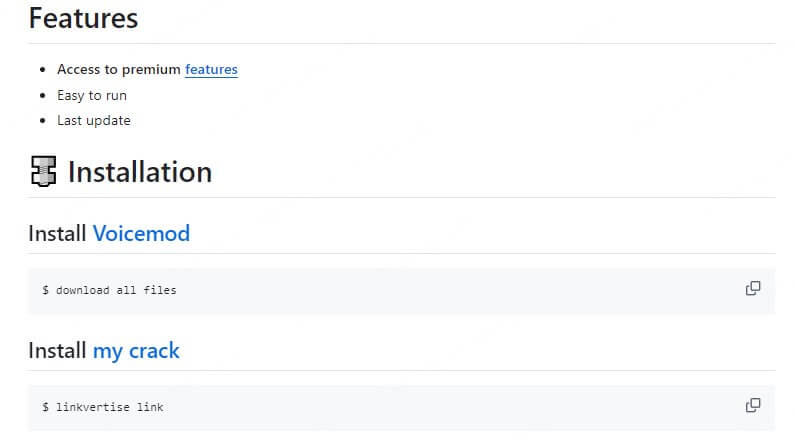Copy the linkvertise link code snippet
Screen dimensions: 794x439
point(752,406)
